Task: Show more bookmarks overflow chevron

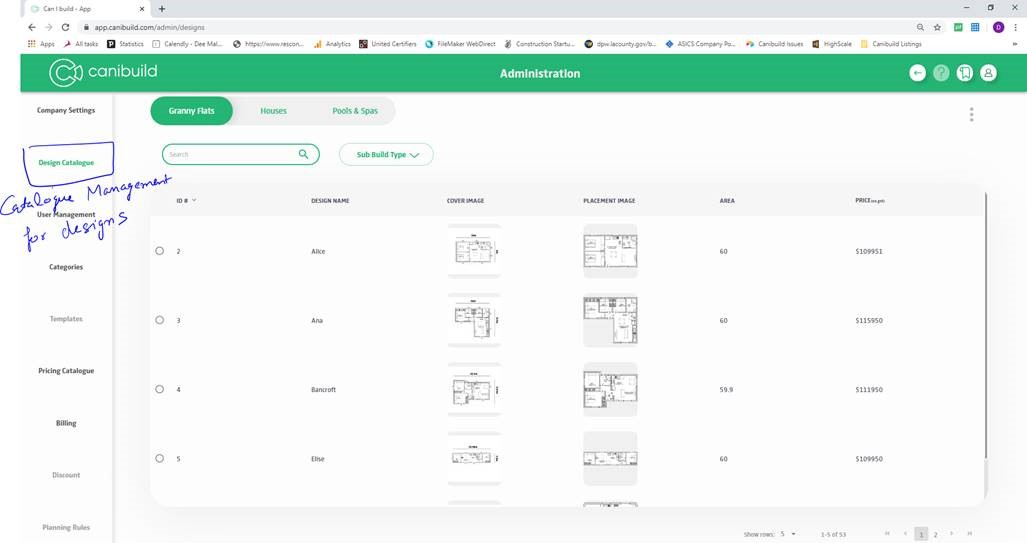Action: tap(1015, 44)
